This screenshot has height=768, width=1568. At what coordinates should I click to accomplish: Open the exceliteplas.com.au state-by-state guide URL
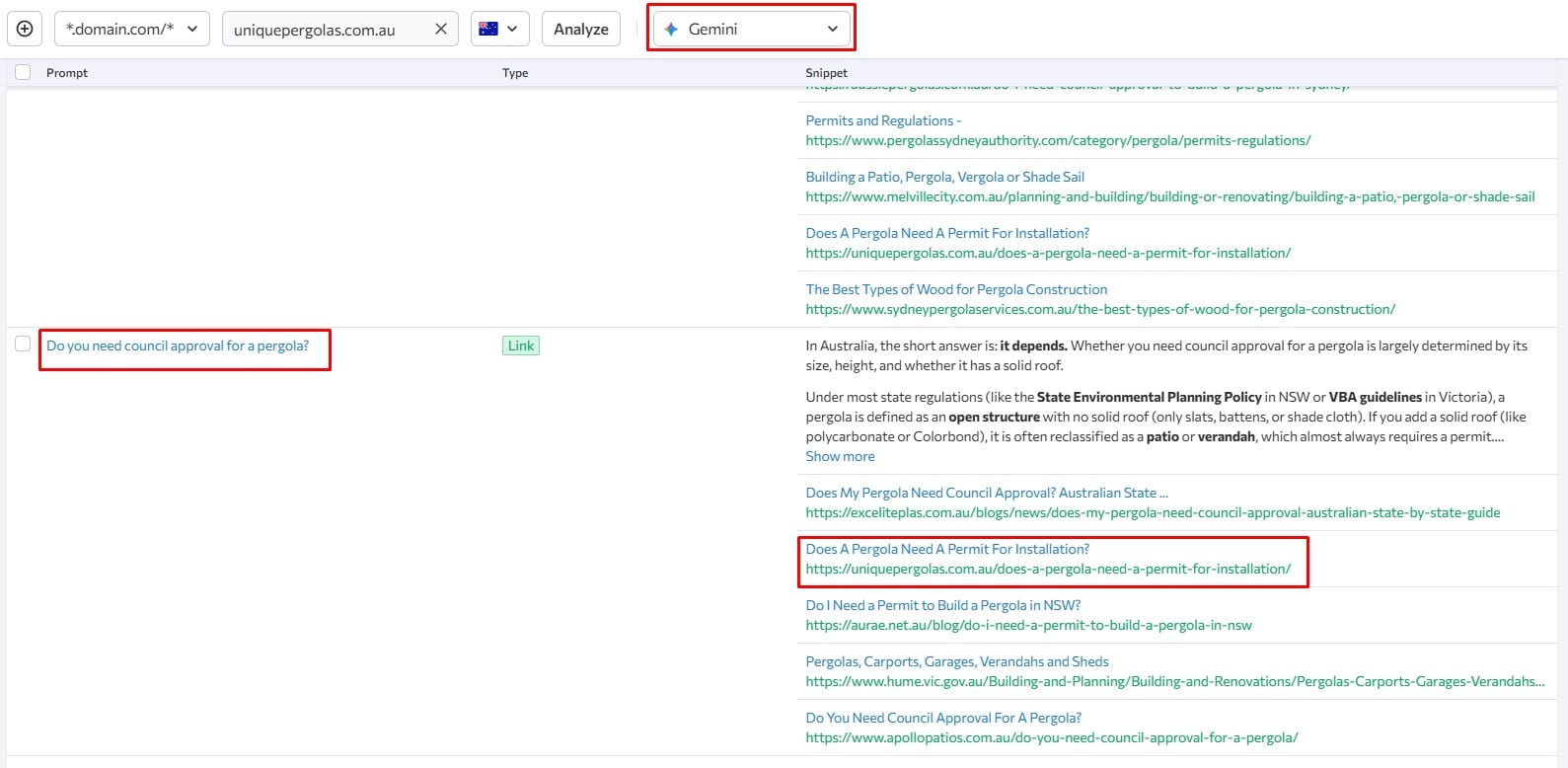pos(1152,512)
